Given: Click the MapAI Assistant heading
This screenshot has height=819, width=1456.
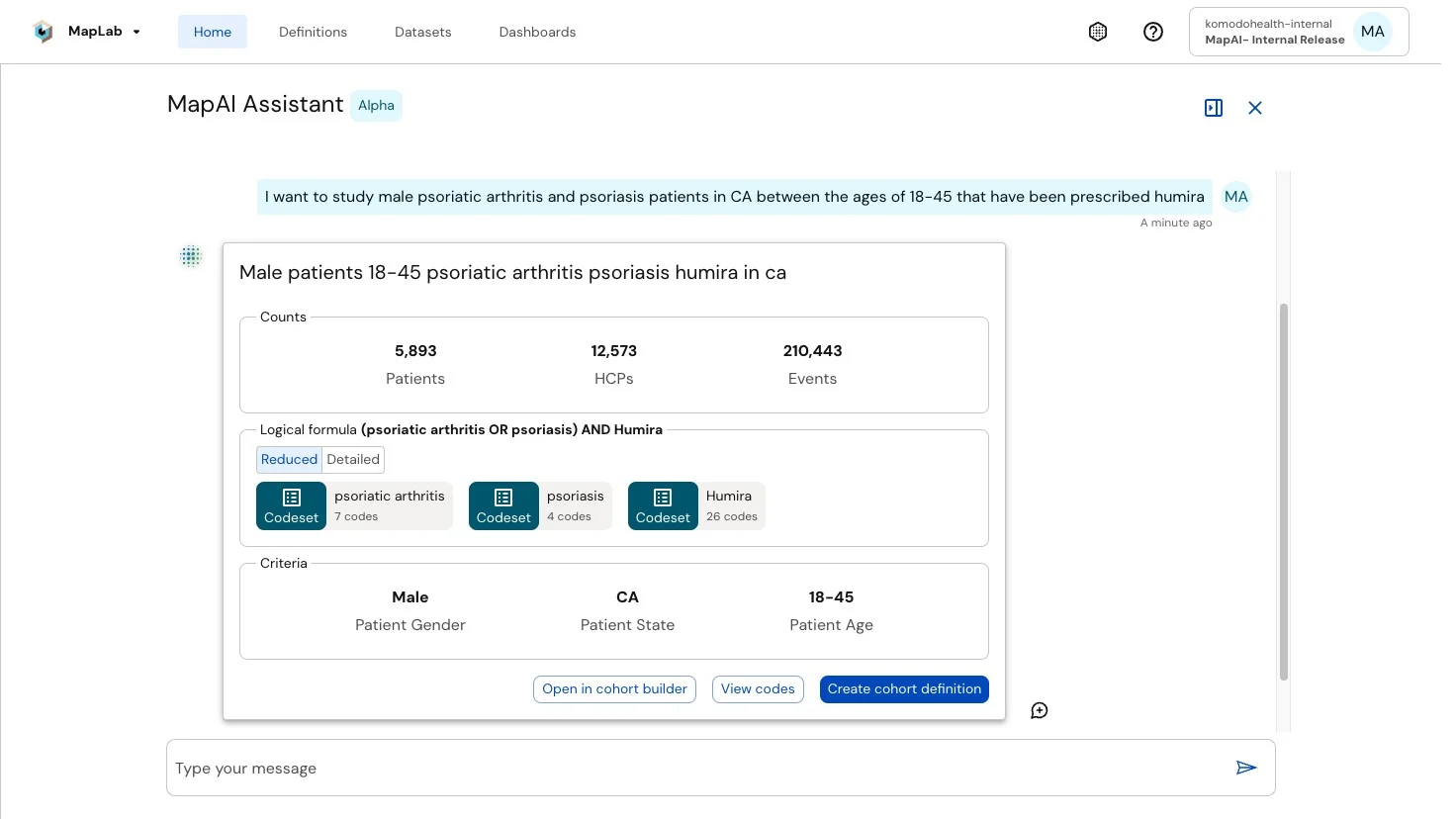Looking at the screenshot, I should point(255,105).
